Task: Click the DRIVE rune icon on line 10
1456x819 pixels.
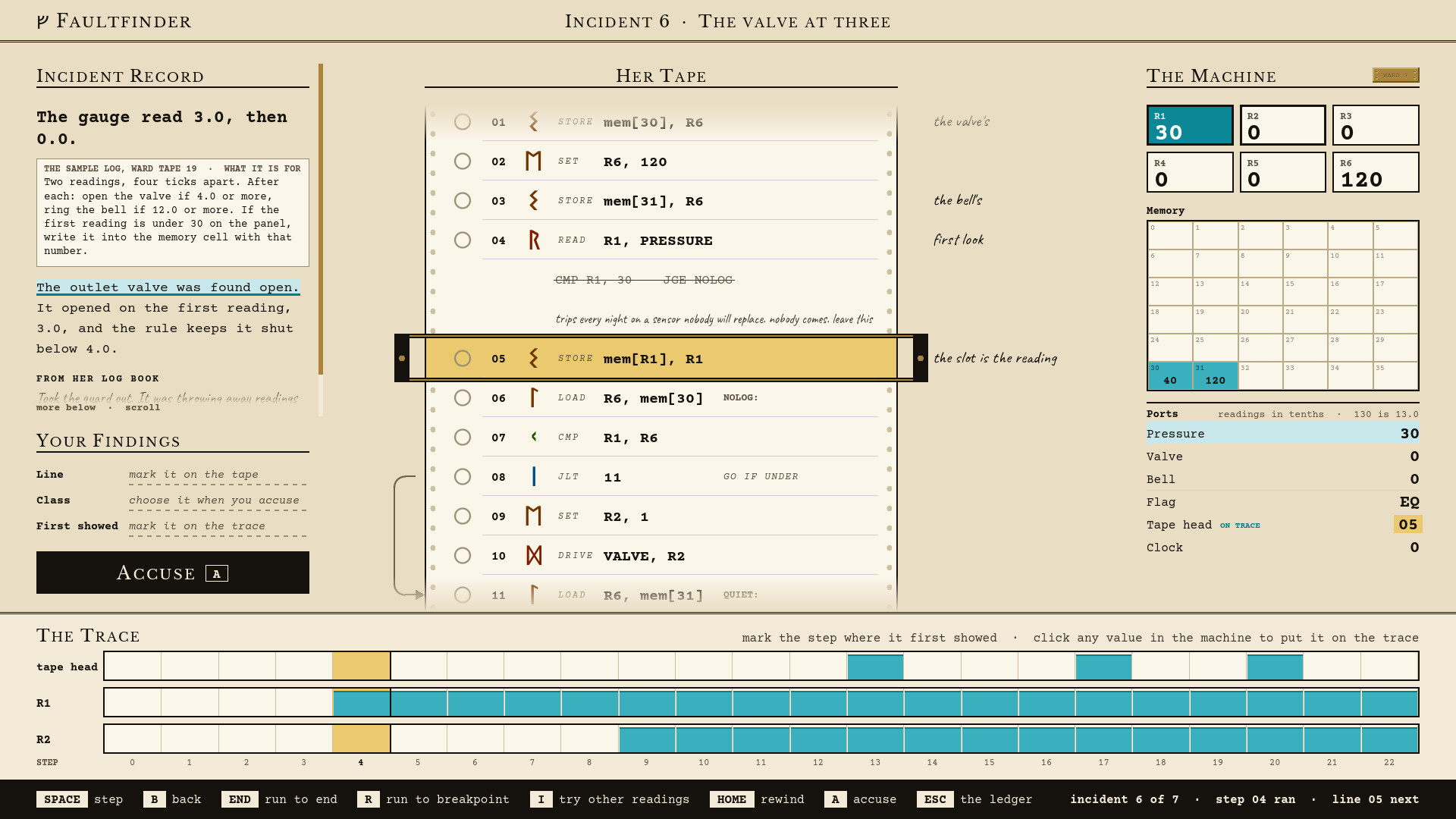Action: [x=534, y=555]
